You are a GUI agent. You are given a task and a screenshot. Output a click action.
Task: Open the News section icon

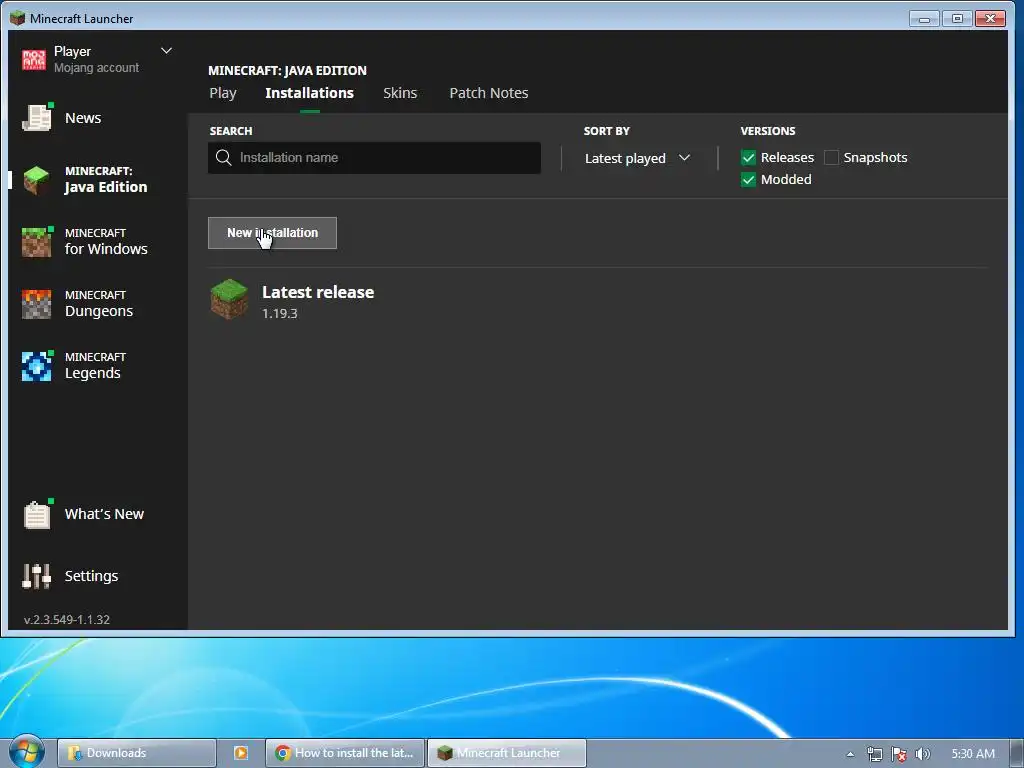[37, 118]
